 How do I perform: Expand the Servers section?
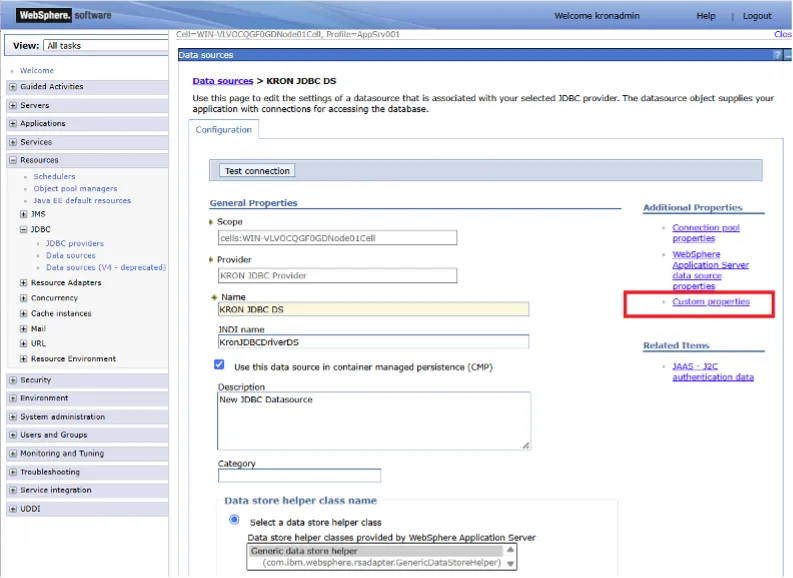tap(13, 106)
